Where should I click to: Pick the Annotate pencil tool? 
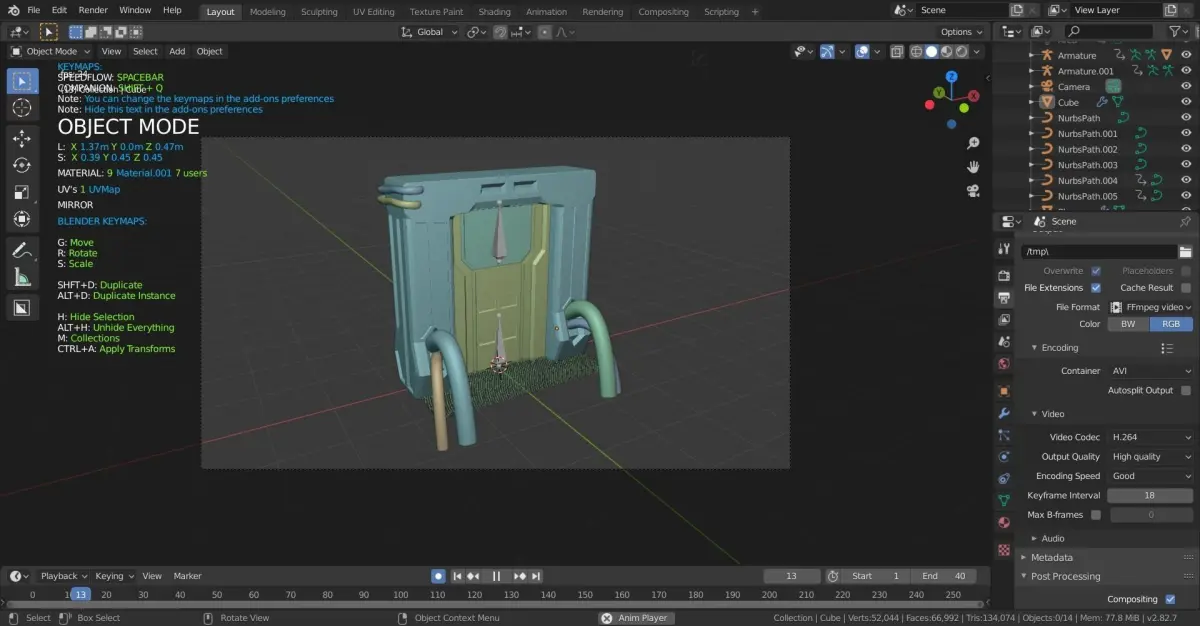point(21,250)
